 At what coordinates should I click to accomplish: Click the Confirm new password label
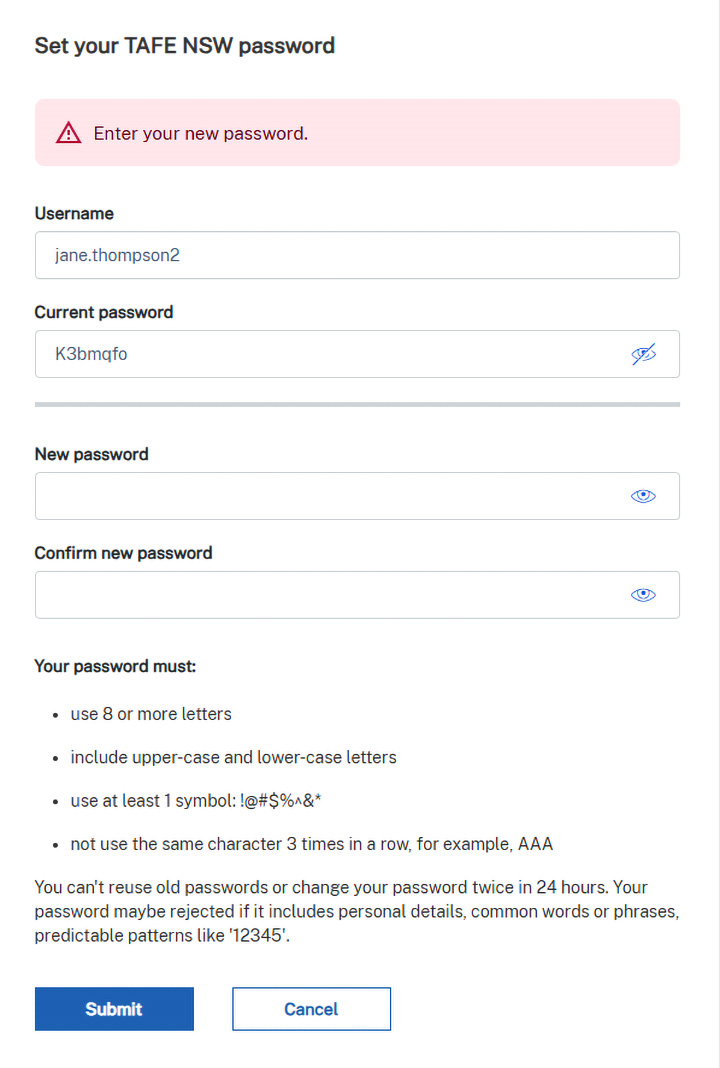click(x=123, y=553)
